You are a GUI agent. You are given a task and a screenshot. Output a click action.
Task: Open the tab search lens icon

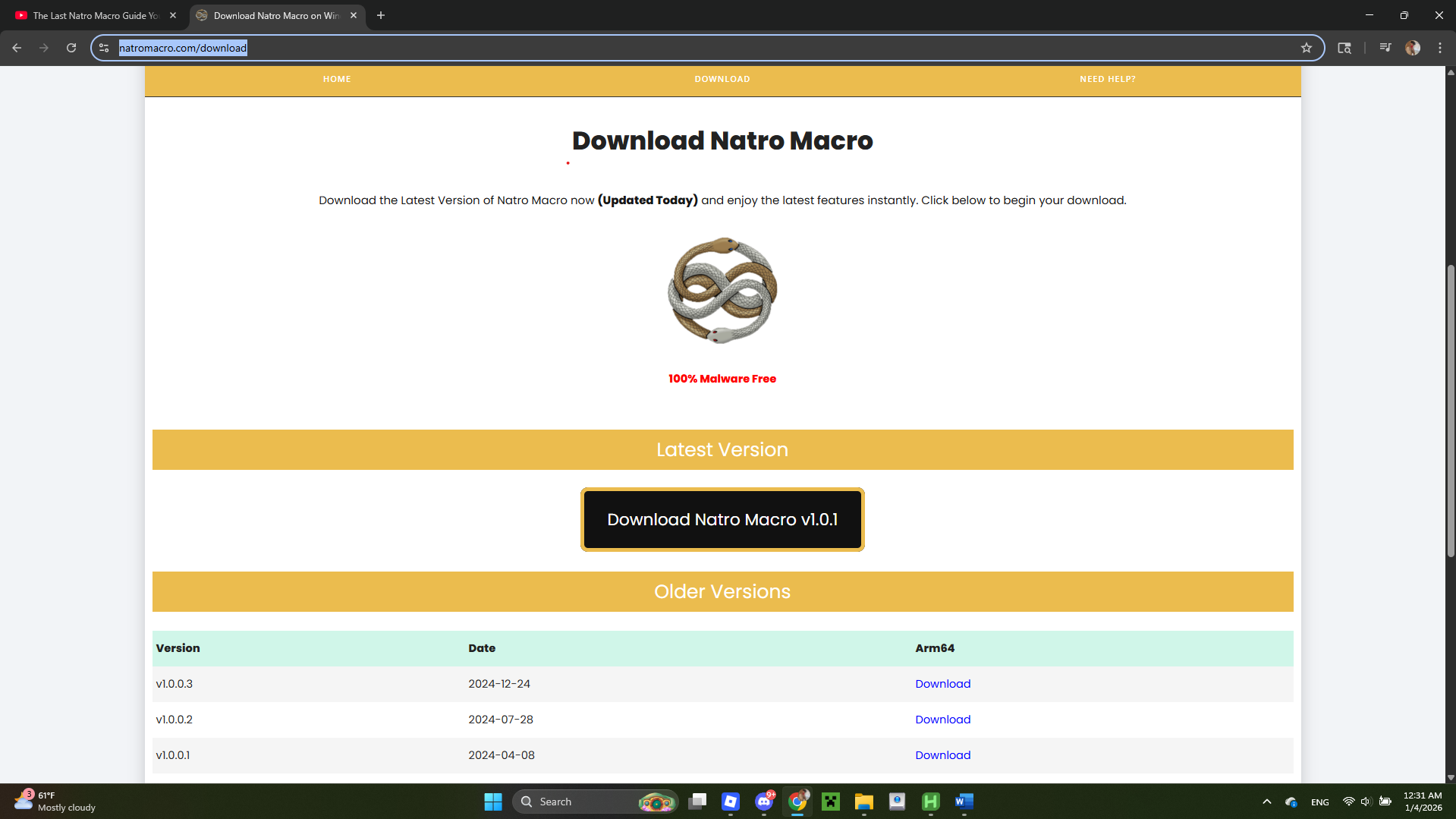pos(1344,48)
